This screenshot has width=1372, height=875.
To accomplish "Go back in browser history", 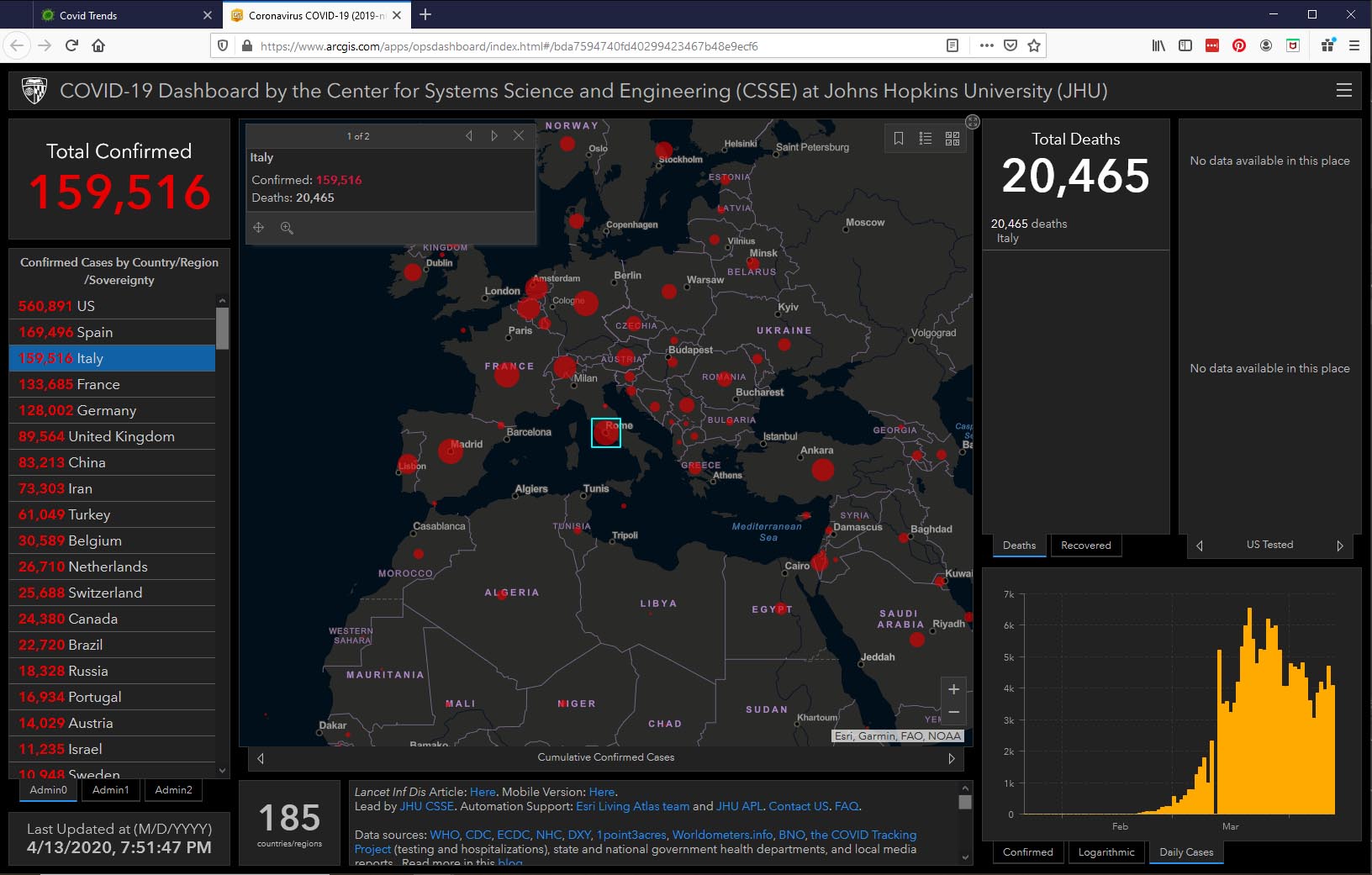I will [x=18, y=45].
